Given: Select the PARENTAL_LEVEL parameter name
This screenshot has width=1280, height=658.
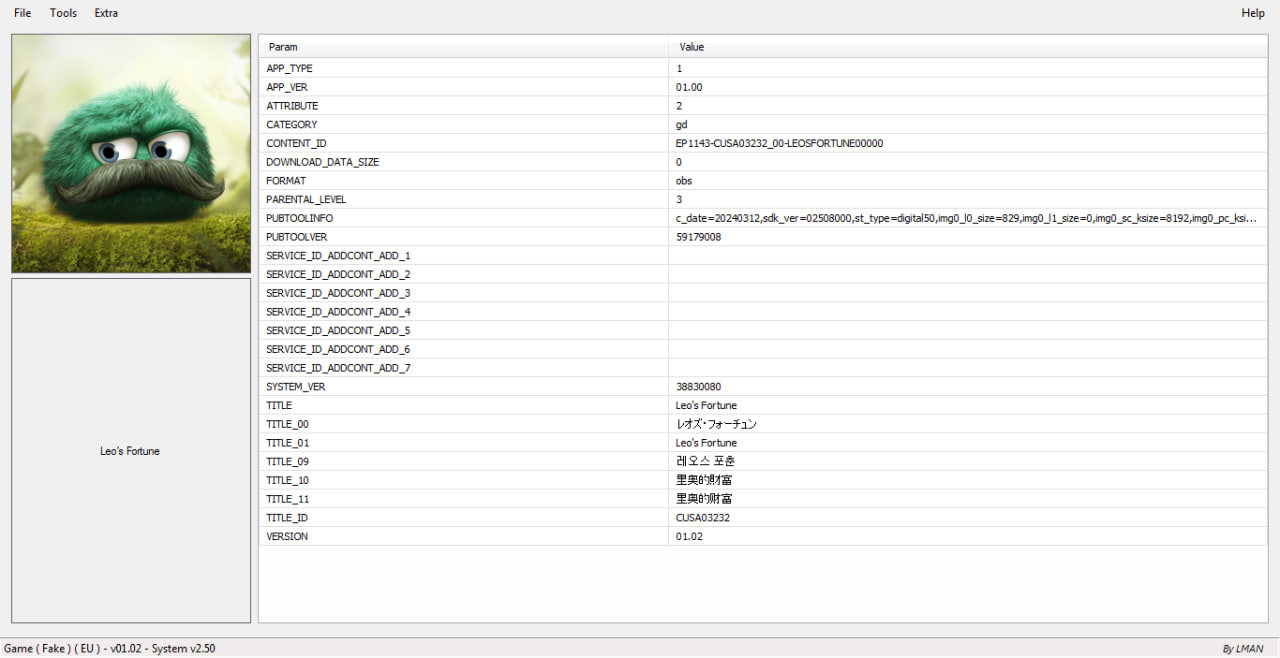Looking at the screenshot, I should (306, 200).
